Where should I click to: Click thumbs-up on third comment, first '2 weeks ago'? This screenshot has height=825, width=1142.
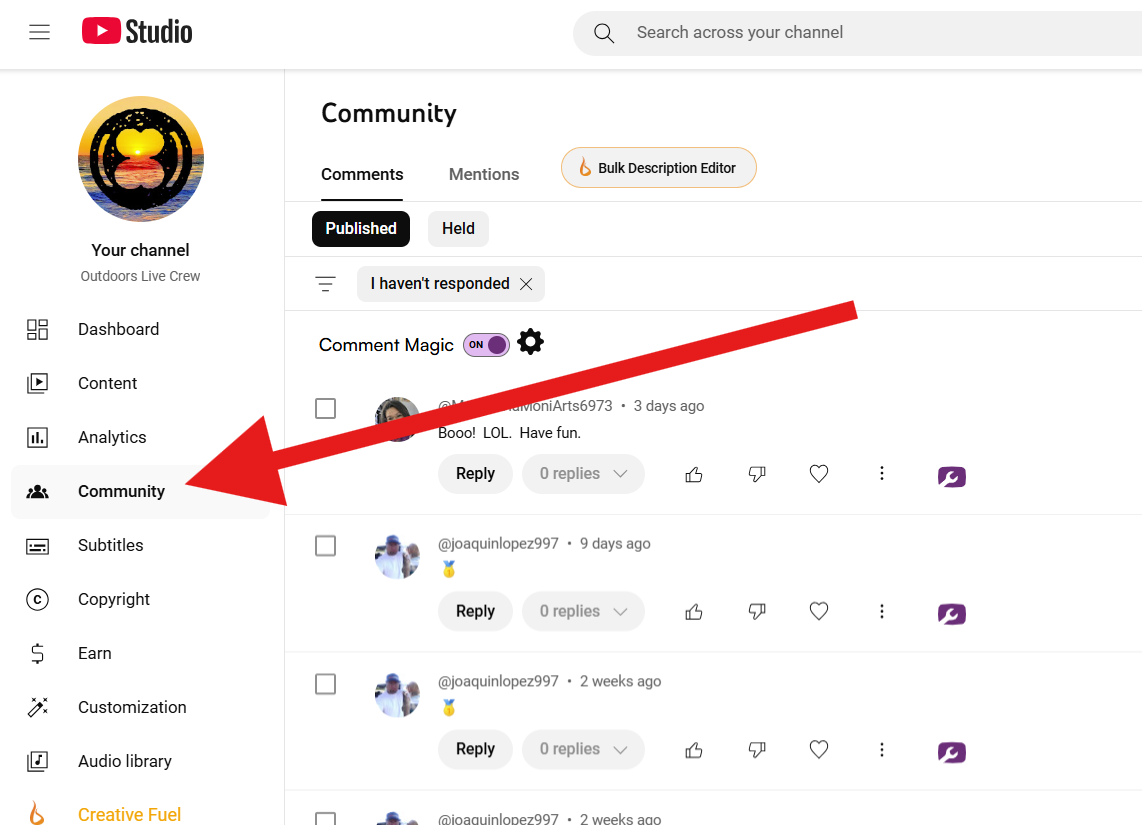tap(694, 750)
